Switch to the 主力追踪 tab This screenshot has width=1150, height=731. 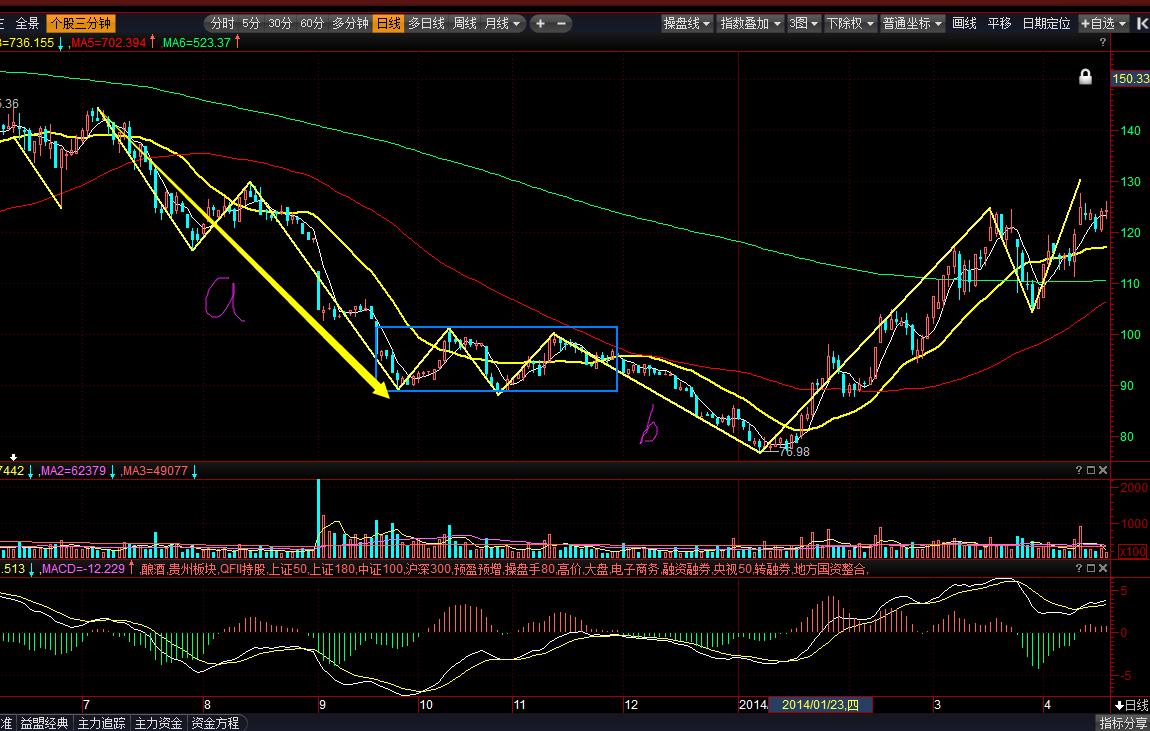(x=100, y=723)
